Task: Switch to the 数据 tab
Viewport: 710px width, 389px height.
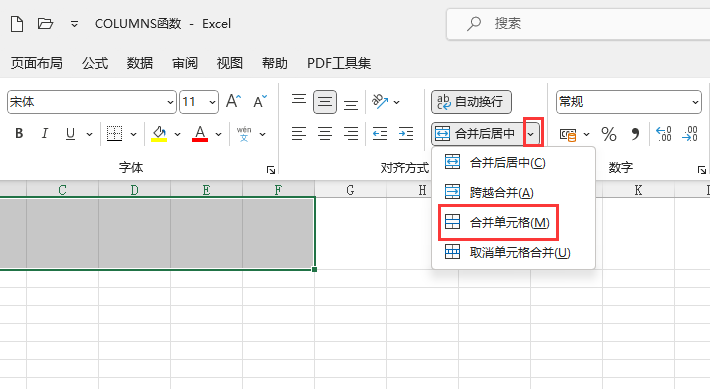Action: (140, 63)
